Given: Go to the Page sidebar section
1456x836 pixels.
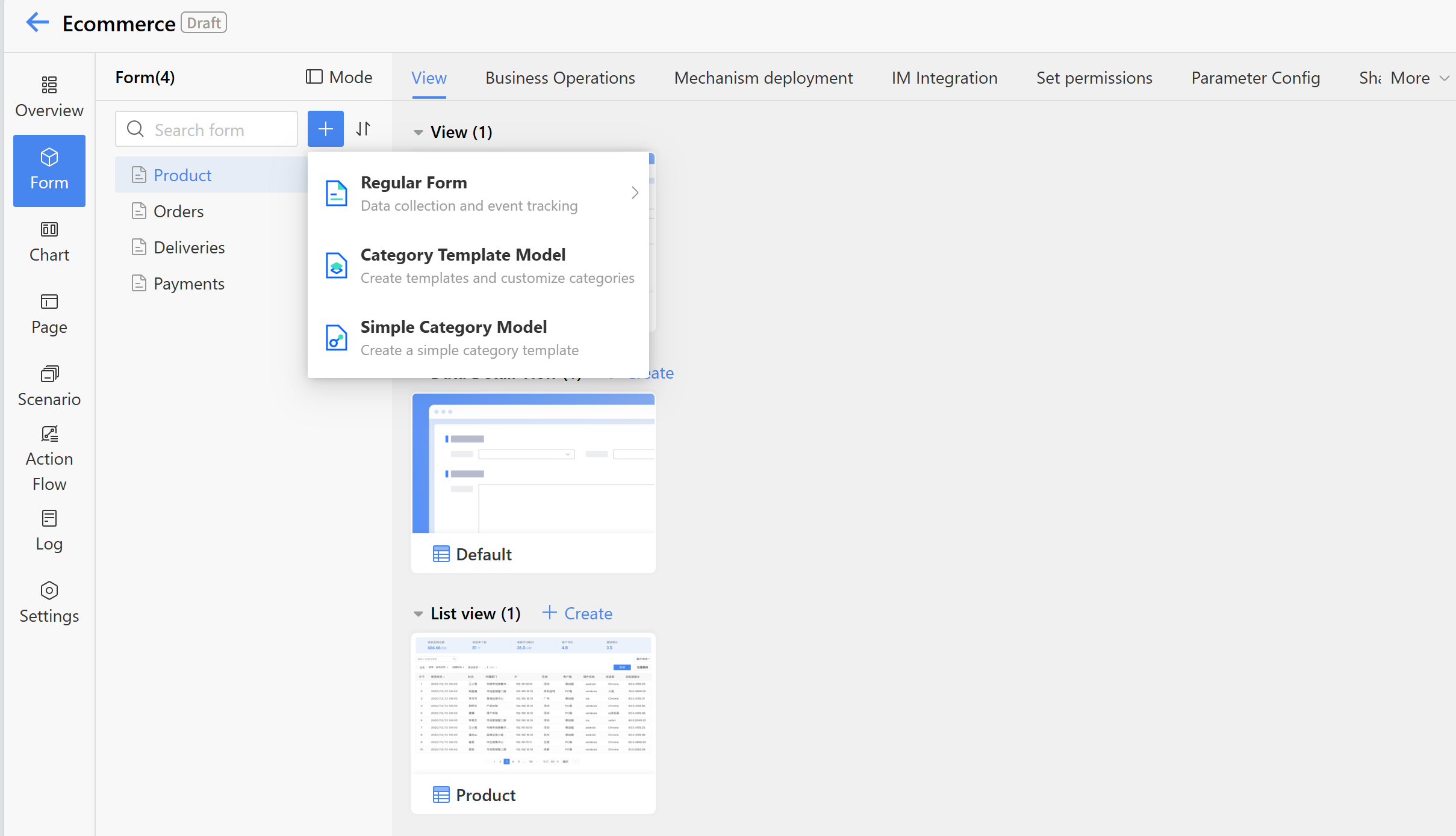Looking at the screenshot, I should (x=49, y=314).
